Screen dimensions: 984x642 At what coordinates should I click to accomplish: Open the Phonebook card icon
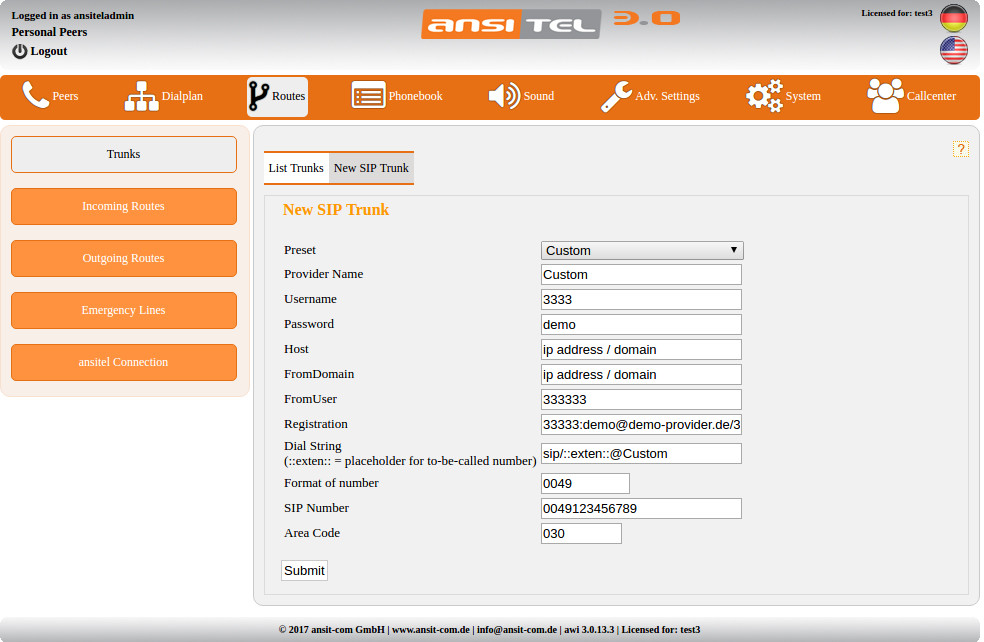[x=368, y=96]
